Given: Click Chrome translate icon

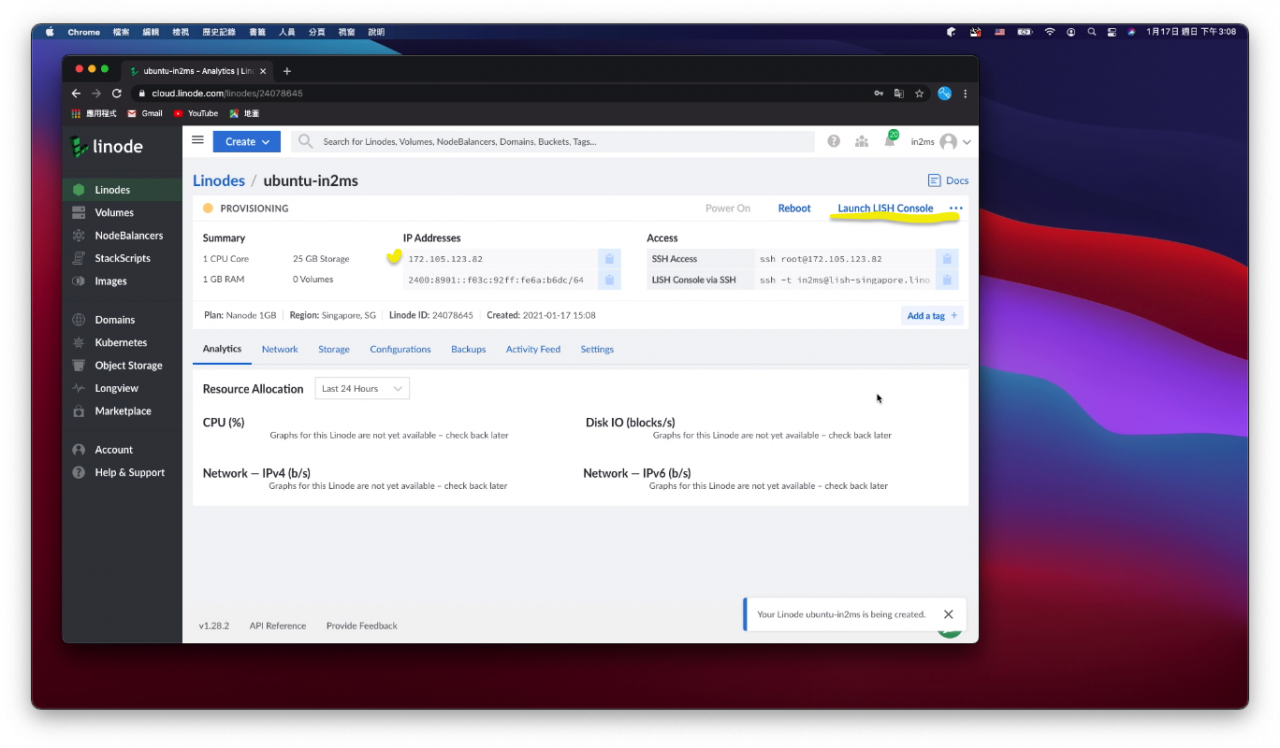Looking at the screenshot, I should point(899,93).
